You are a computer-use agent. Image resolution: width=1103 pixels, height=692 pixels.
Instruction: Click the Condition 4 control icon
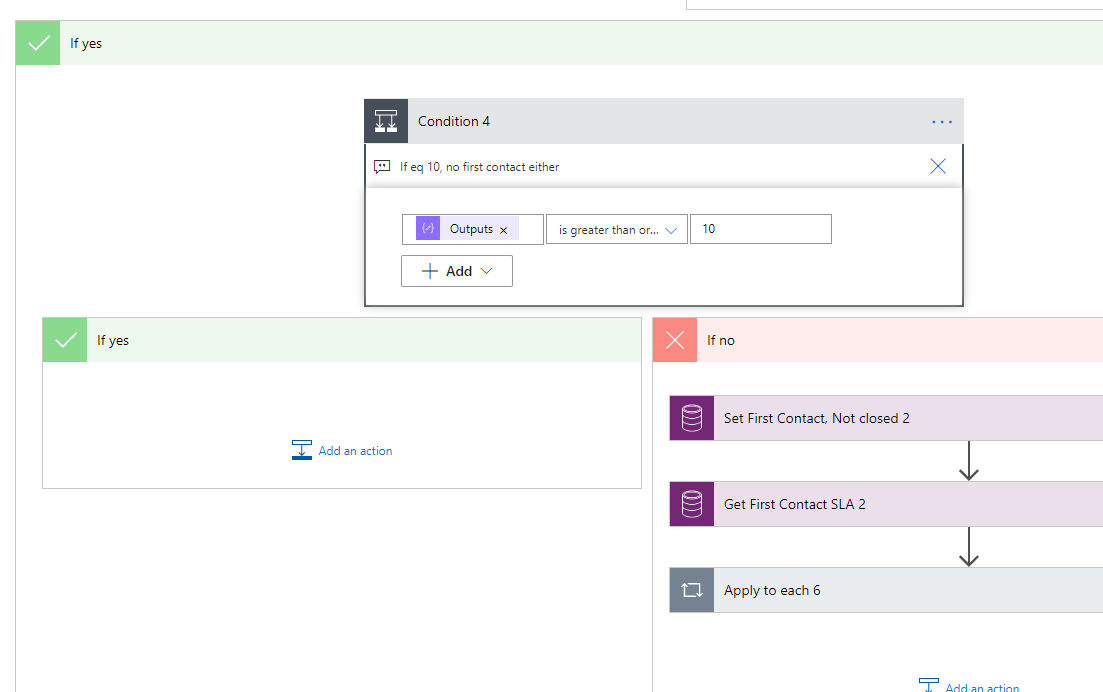(x=386, y=121)
